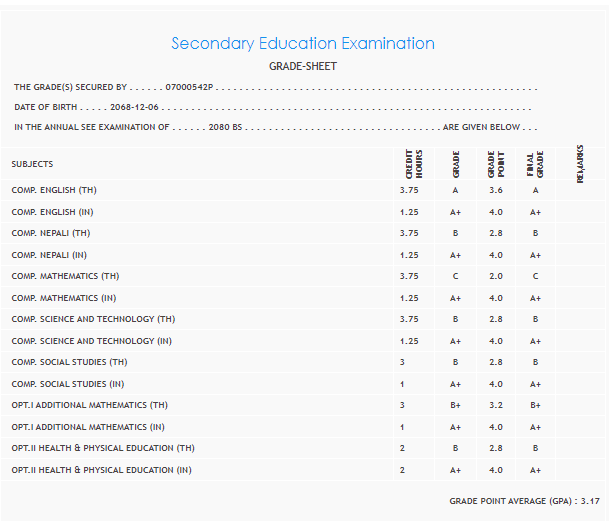The image size is (609, 521).
Task: Click the SUBJECTS column header
Action: tap(33, 164)
